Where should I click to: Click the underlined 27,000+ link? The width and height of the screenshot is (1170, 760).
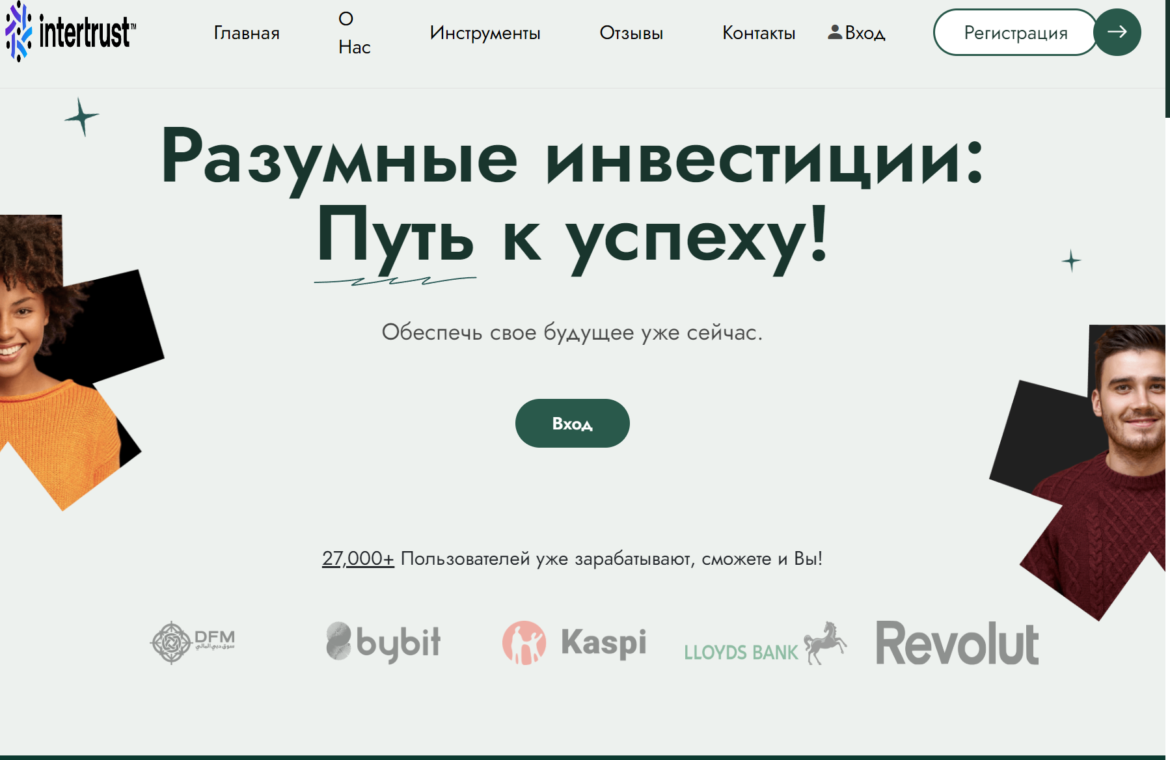click(x=357, y=558)
